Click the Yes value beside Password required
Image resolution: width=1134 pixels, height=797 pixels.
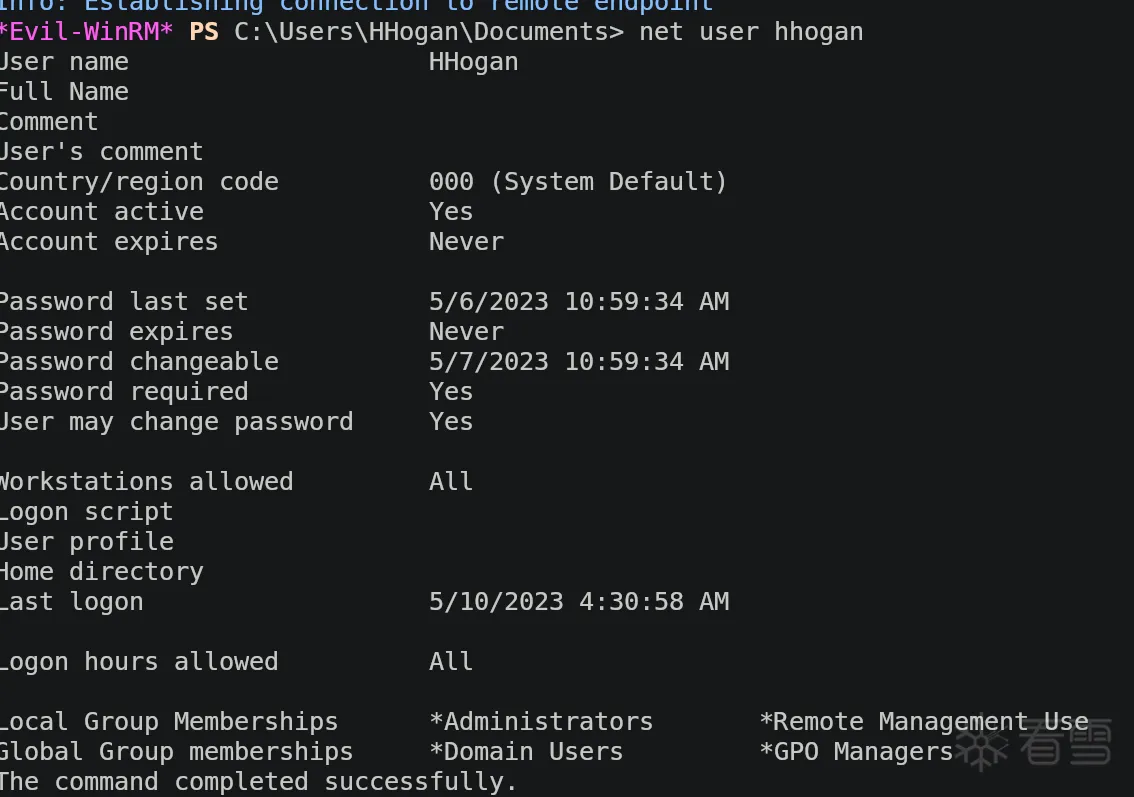(451, 392)
